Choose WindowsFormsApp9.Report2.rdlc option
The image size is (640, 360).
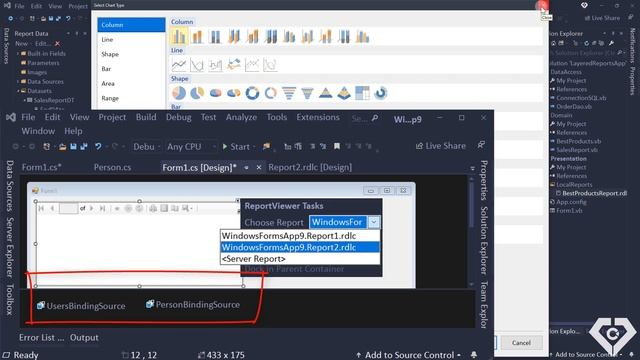coord(300,247)
